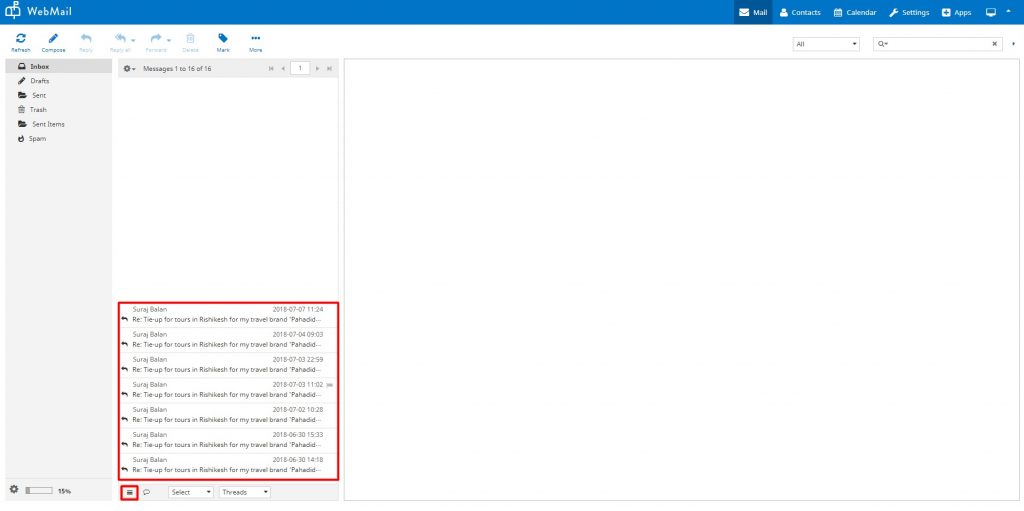
Task: Open the Mark tag menu
Action: point(223,41)
